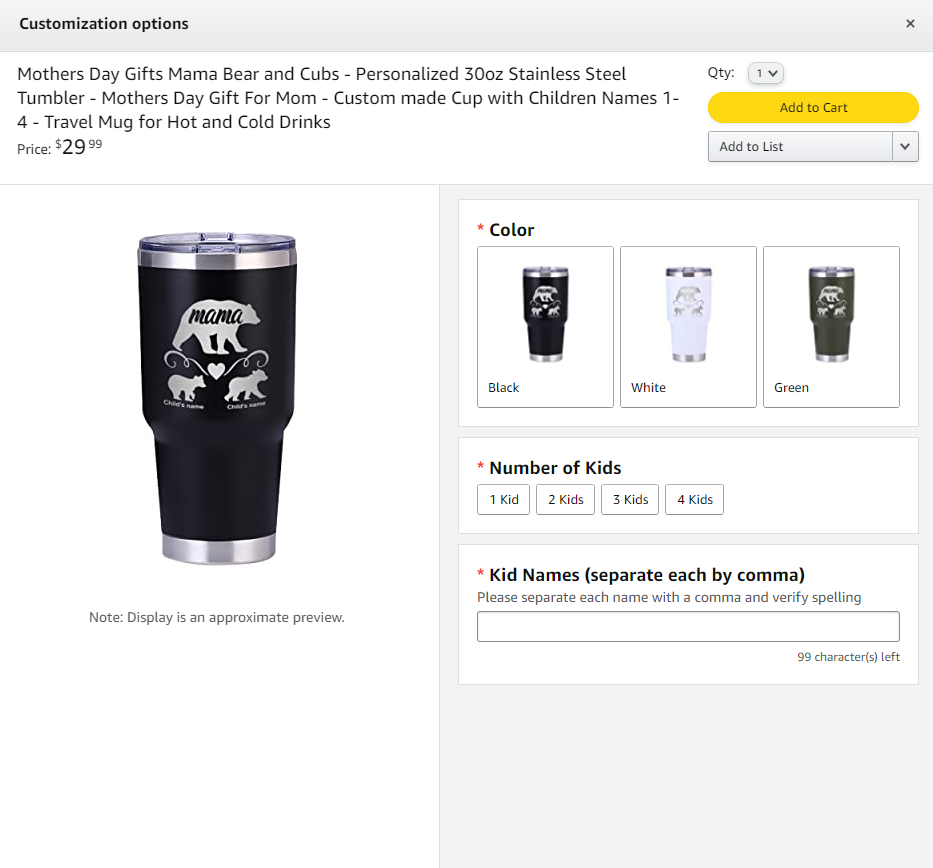Click the black tumbler thumbnail image
Image resolution: width=933 pixels, height=868 pixels.
pos(545,314)
